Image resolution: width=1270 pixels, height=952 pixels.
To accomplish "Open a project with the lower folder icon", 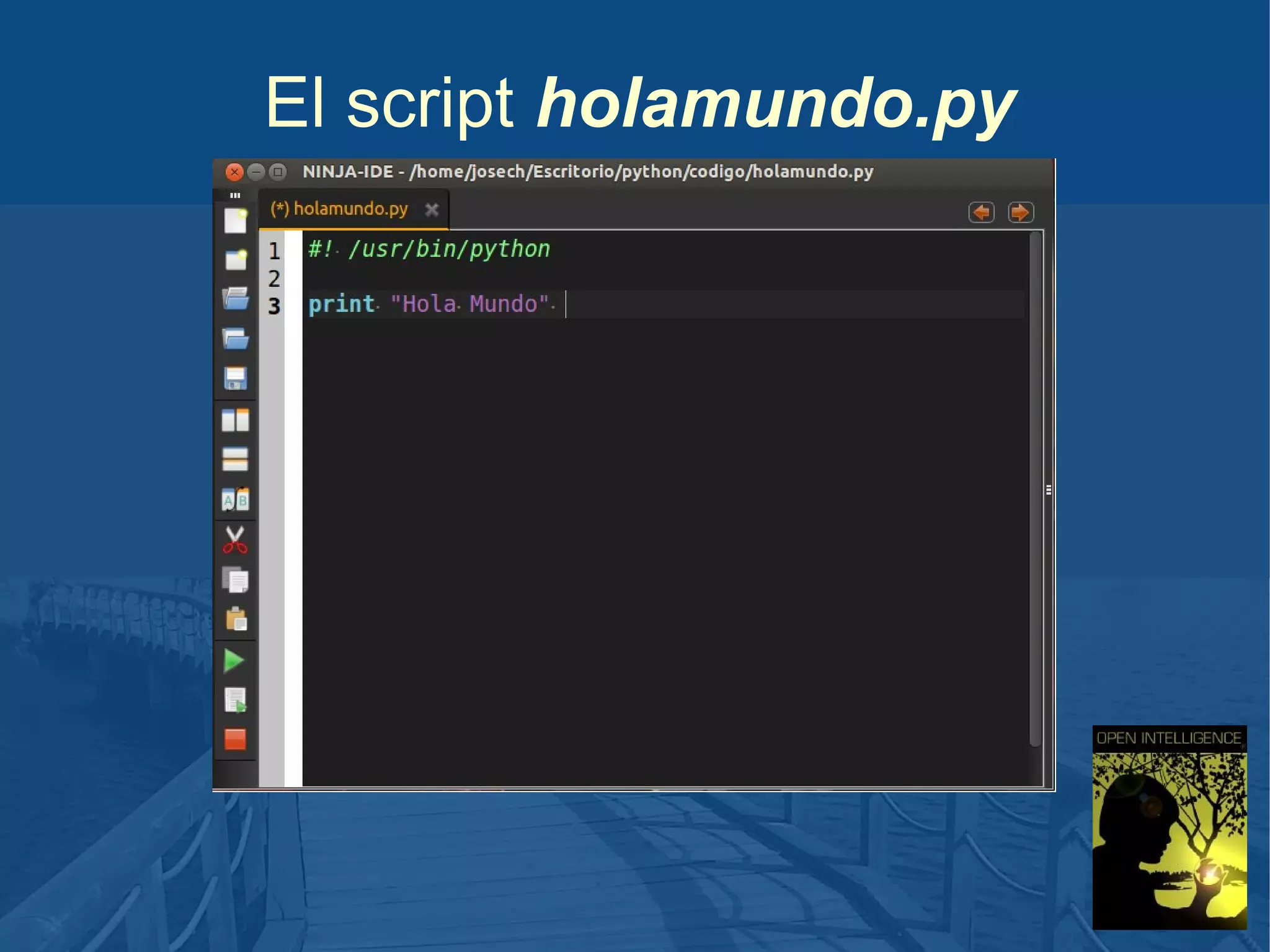I will pyautogui.click(x=236, y=339).
